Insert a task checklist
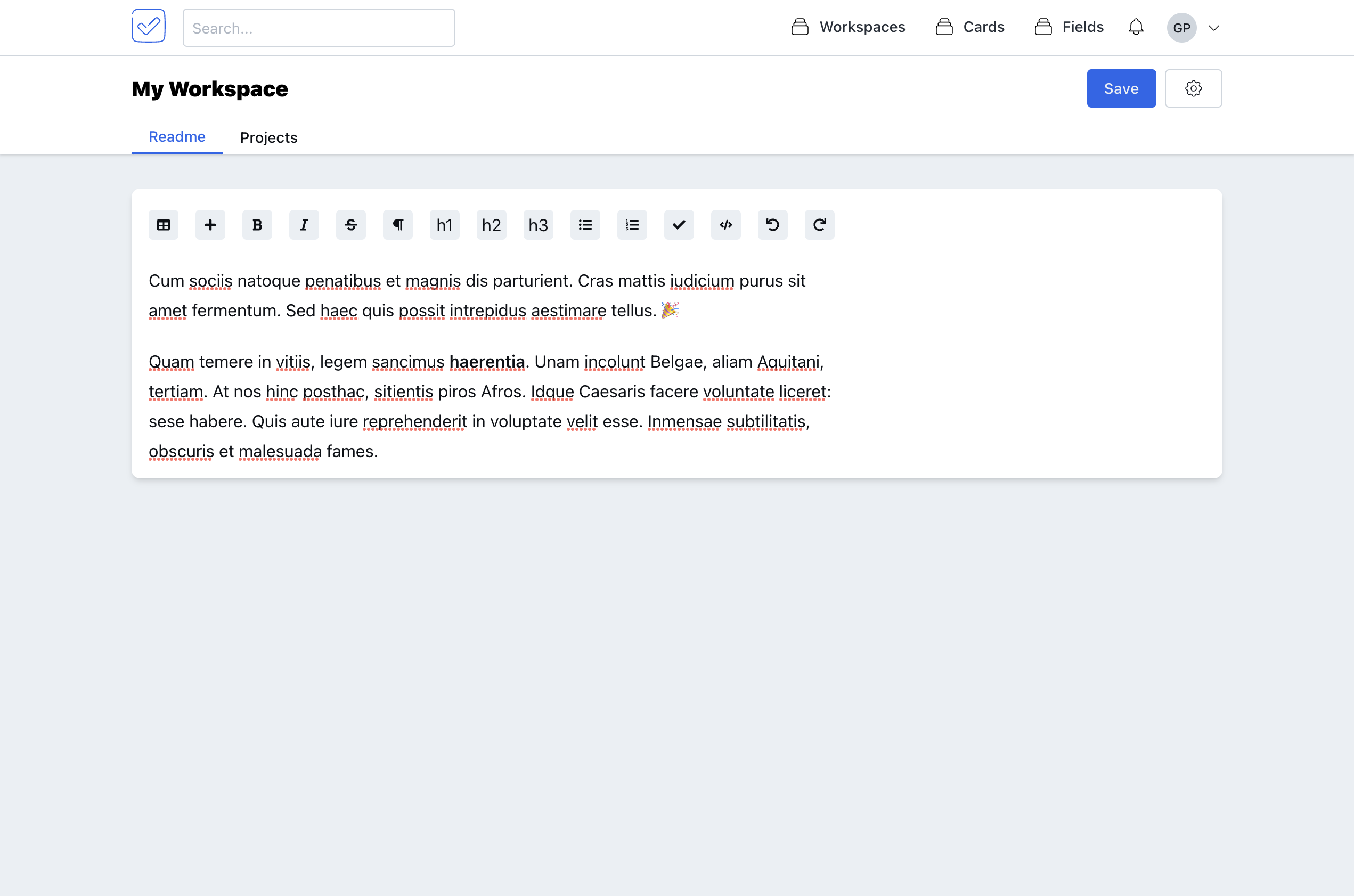Image resolution: width=1354 pixels, height=896 pixels. tap(679, 225)
